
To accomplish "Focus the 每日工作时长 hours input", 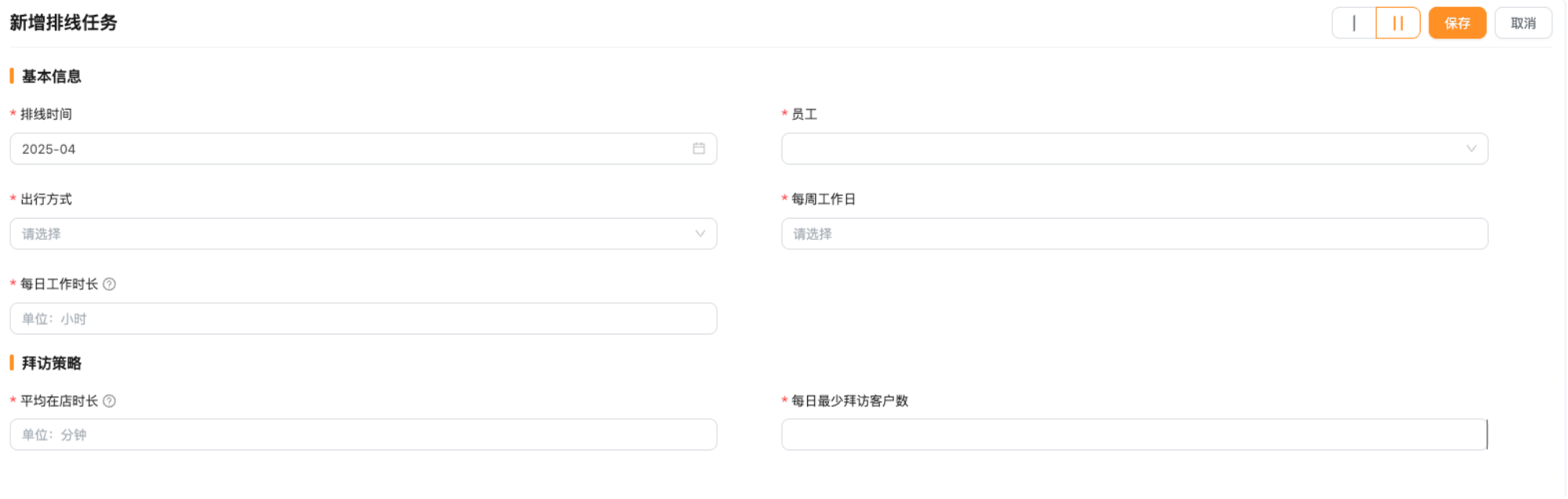I will (363, 319).
